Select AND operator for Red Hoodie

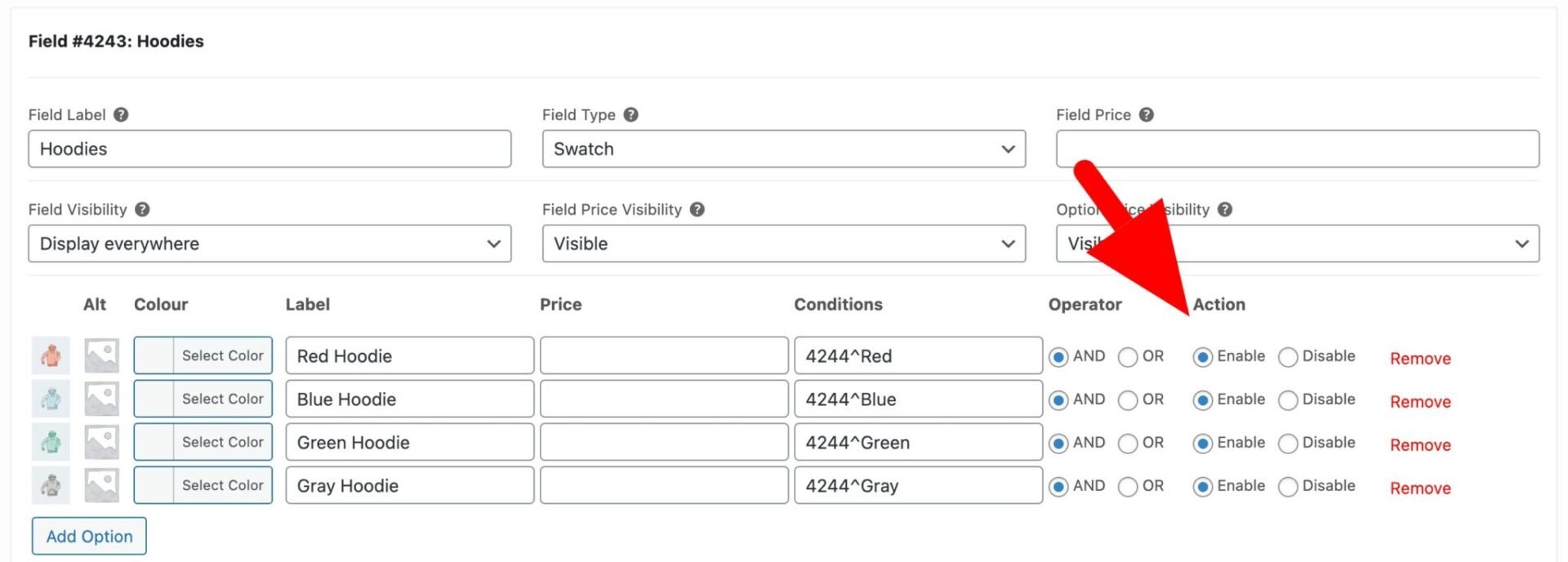point(1058,357)
